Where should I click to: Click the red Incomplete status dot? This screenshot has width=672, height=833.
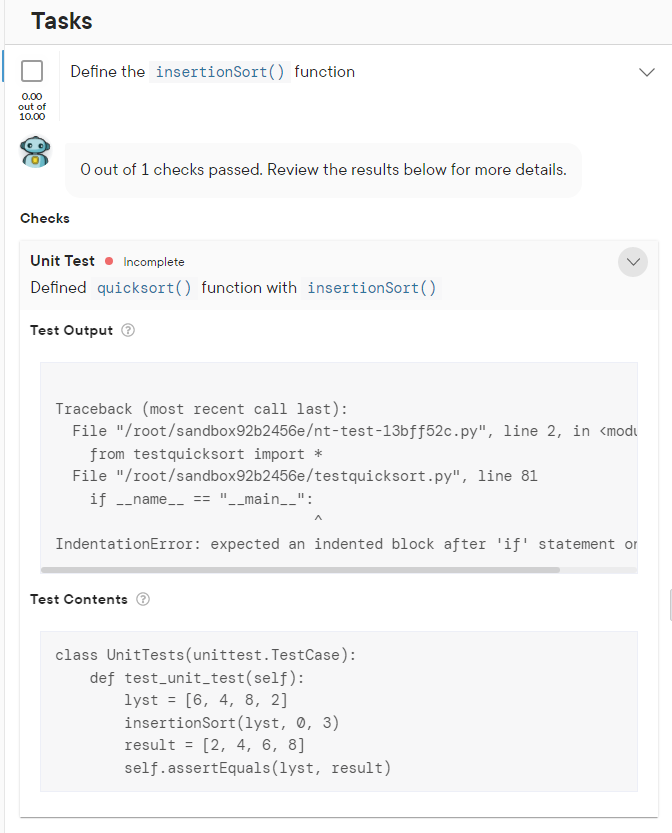[x=109, y=261]
